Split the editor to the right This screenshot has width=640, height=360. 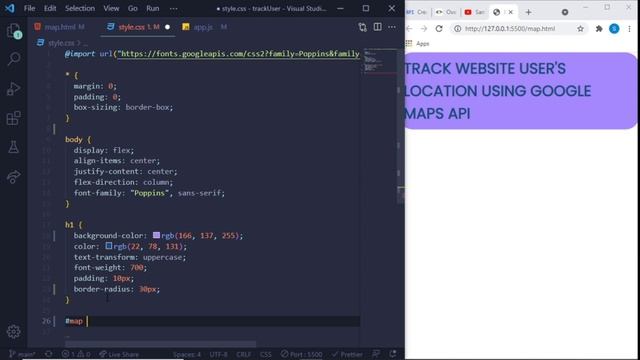click(378, 27)
